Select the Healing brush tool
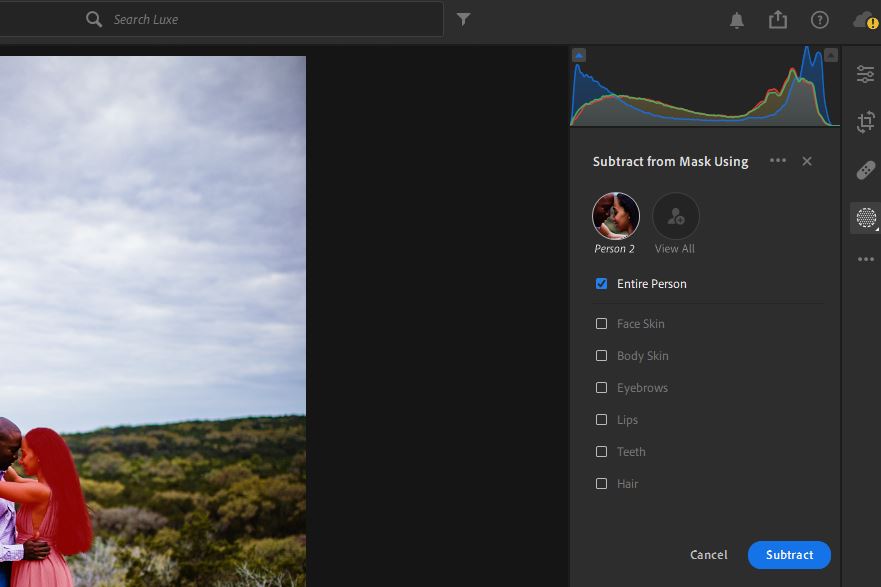Screen dimensions: 881x587 click(x=865, y=170)
